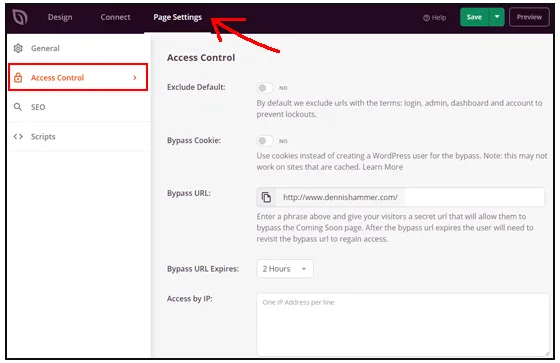Copy the Bypass URL using copy icon

266,197
